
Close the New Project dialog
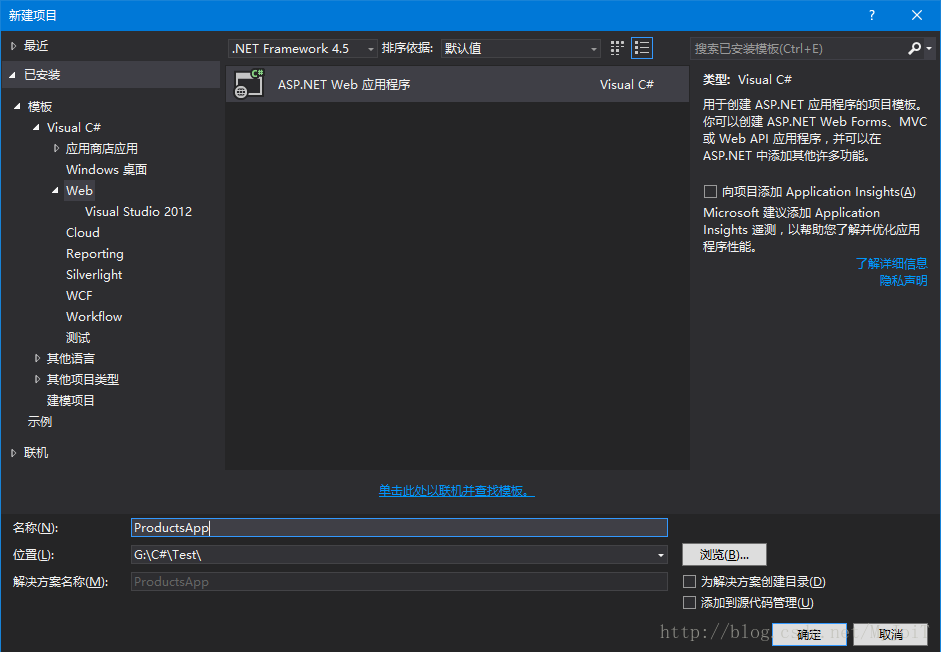(917, 15)
